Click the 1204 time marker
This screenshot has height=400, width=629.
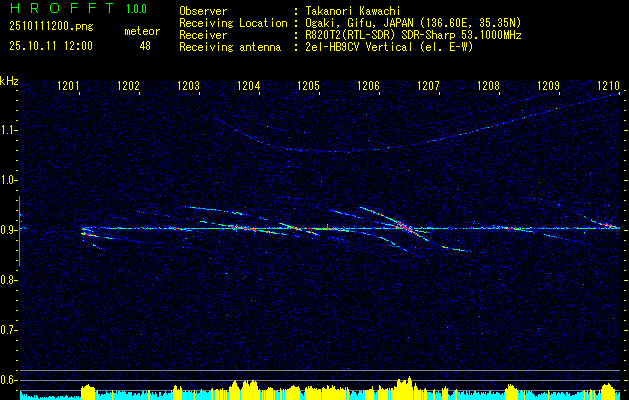[249, 85]
